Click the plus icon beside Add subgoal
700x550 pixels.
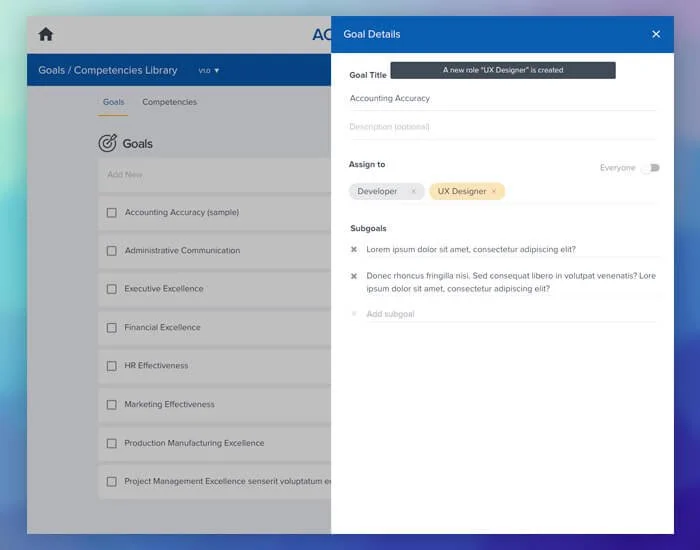click(354, 314)
